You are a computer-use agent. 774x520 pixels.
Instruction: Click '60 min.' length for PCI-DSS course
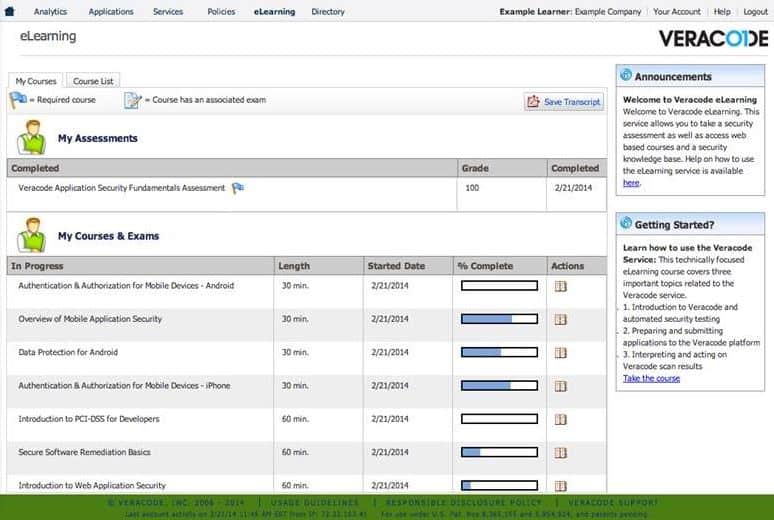295,419
